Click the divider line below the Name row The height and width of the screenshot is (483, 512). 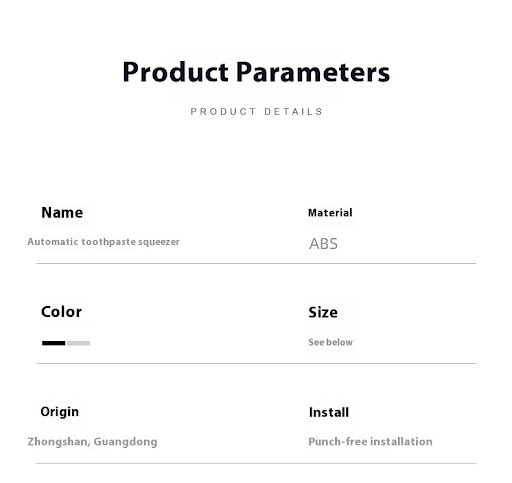click(x=256, y=263)
